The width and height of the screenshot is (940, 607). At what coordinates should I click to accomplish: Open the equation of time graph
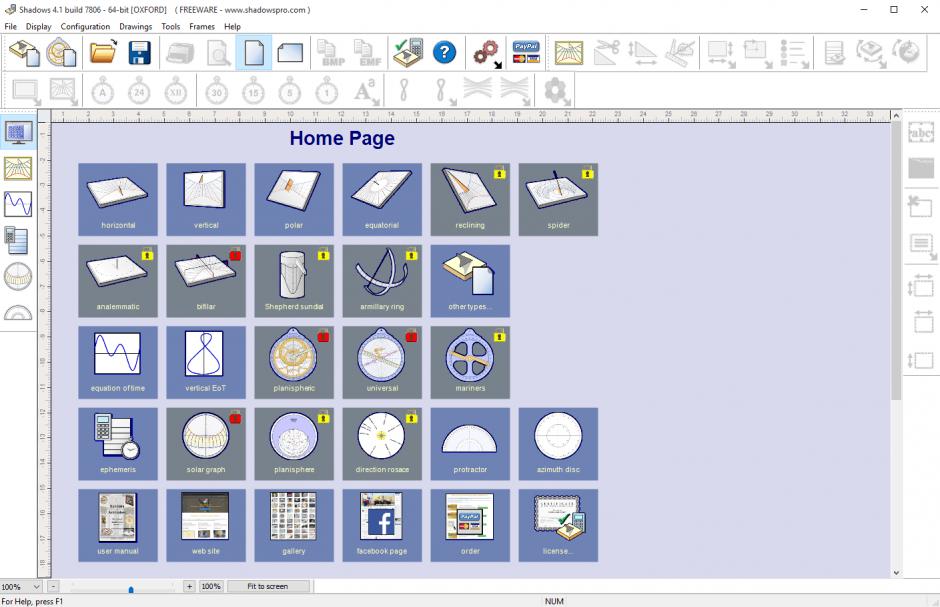118,361
